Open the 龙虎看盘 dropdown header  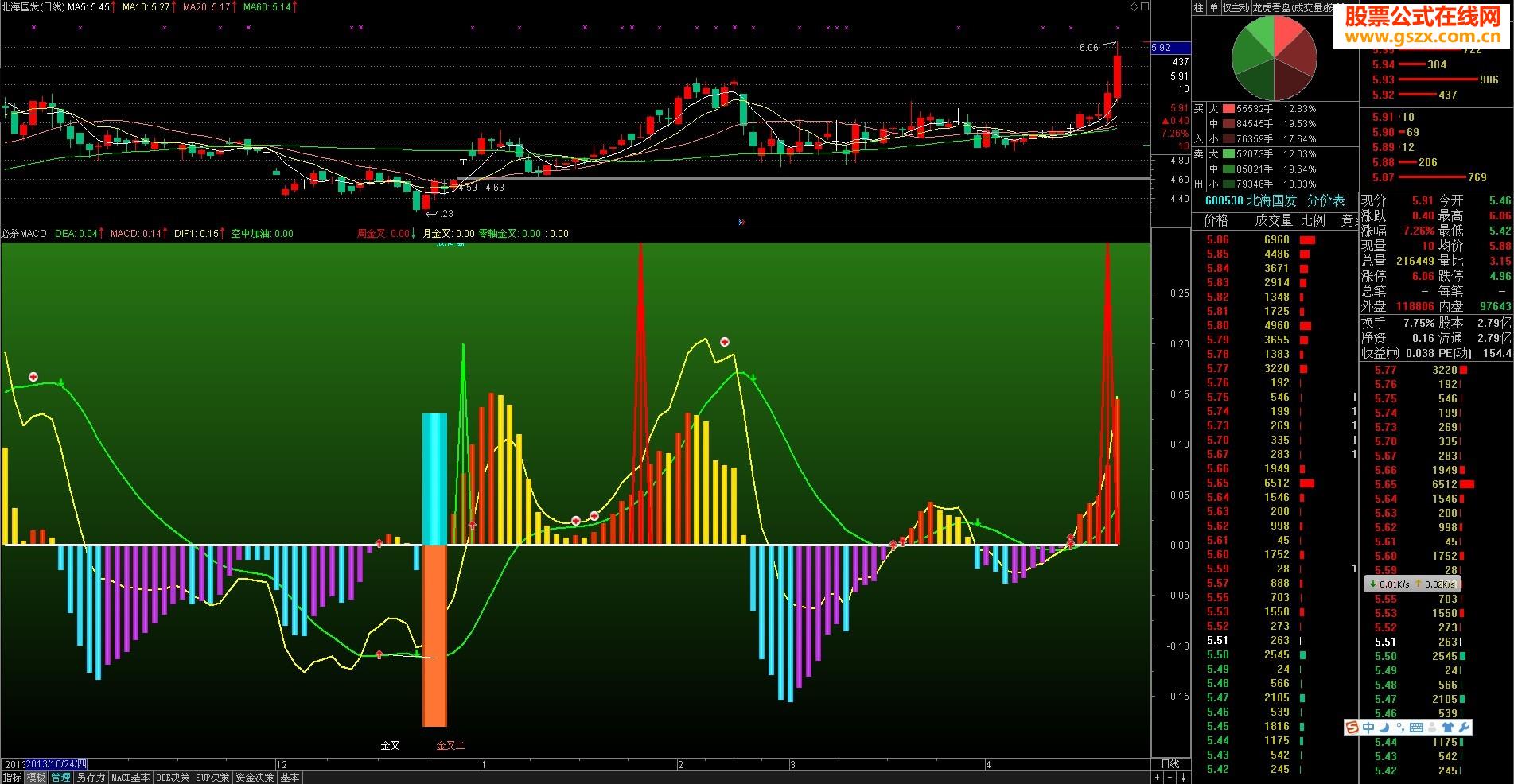[x=1293, y=8]
